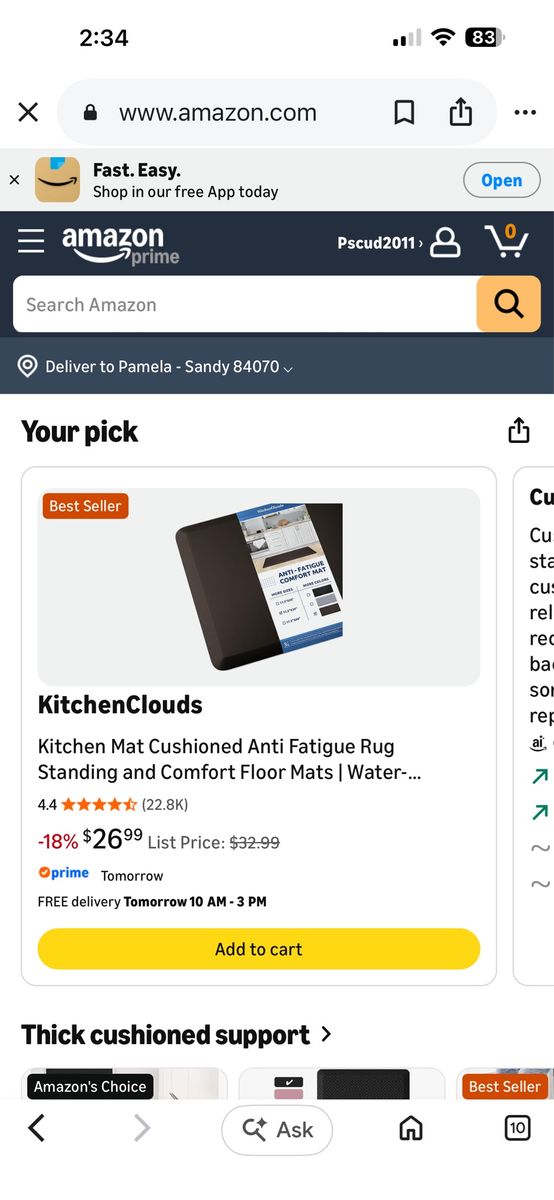The image size is (554, 1200).
Task: Close the browser page
Action: (x=28, y=112)
